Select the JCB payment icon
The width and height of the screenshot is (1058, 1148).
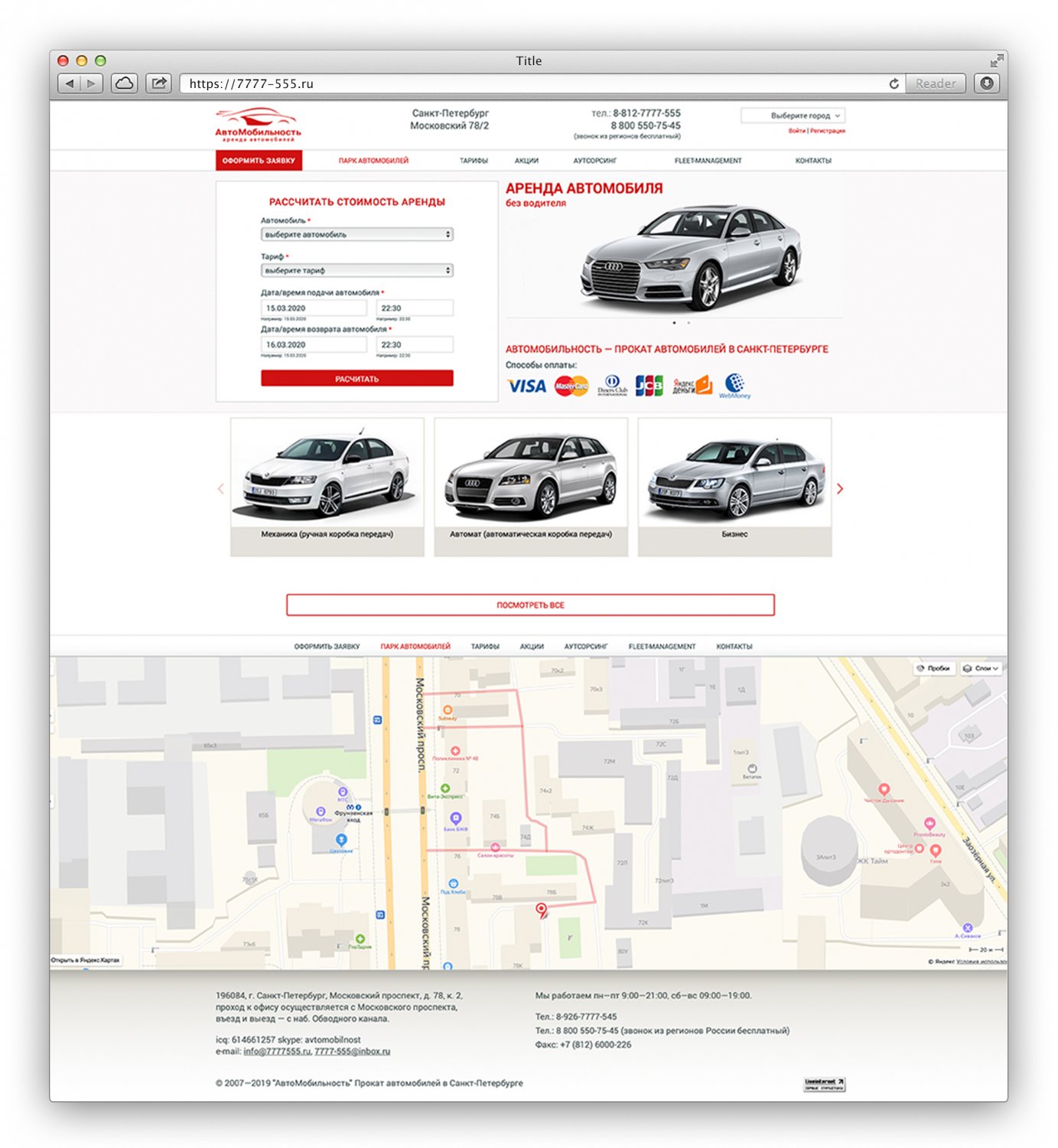(x=649, y=385)
